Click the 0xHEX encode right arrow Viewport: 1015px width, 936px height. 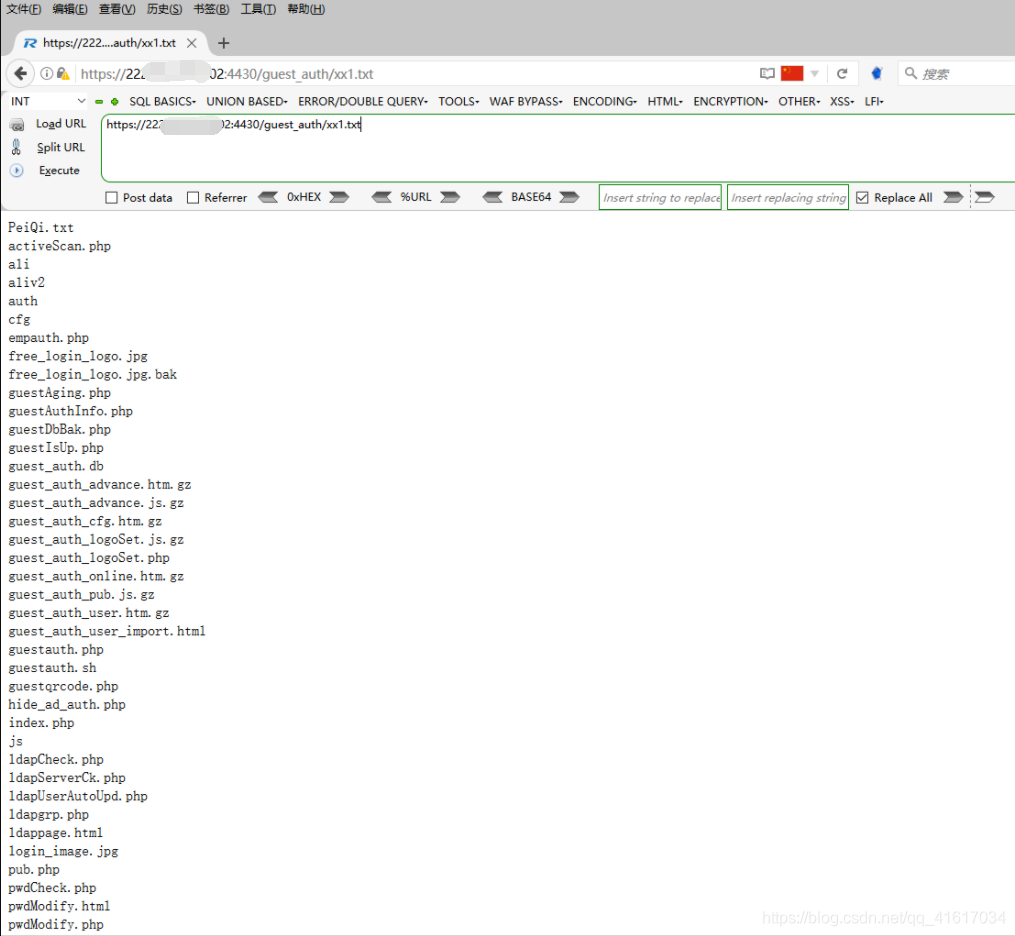tap(340, 198)
